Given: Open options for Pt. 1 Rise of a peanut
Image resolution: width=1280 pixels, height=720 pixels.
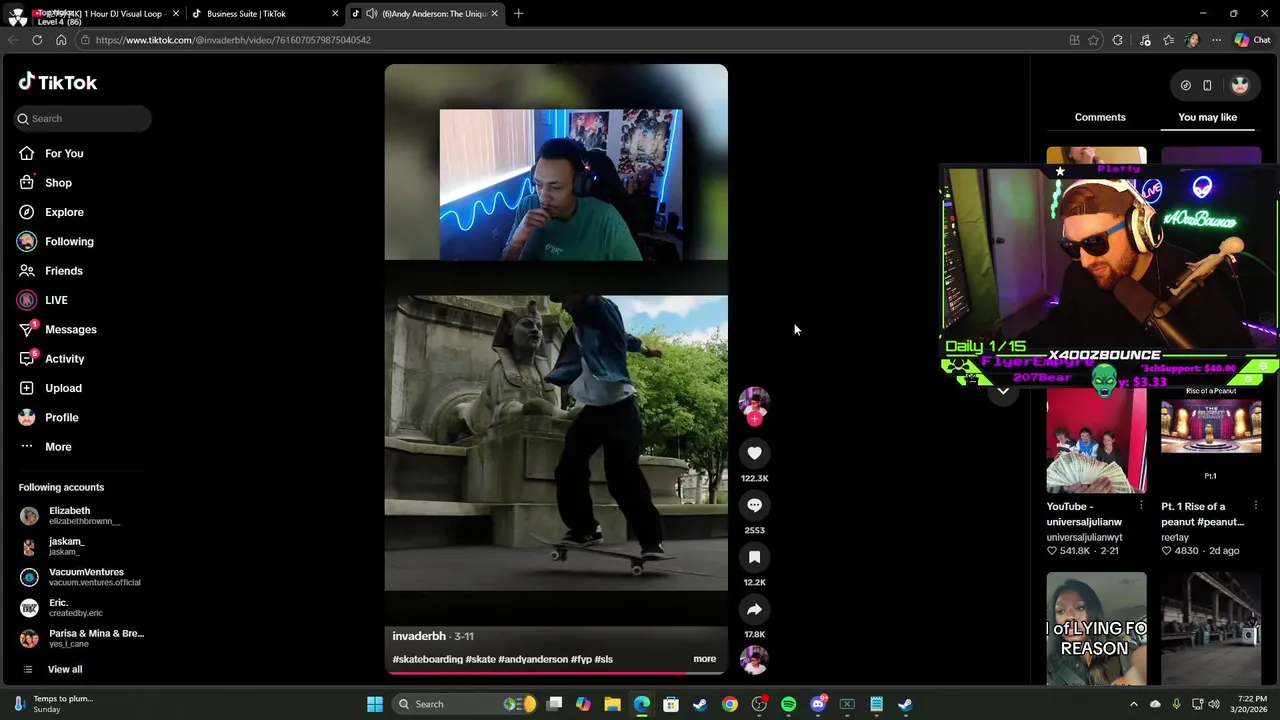Looking at the screenshot, I should point(1256,506).
